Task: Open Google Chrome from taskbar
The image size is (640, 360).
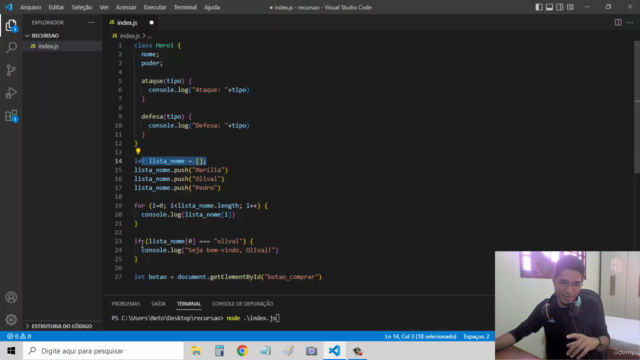Action: [x=242, y=351]
